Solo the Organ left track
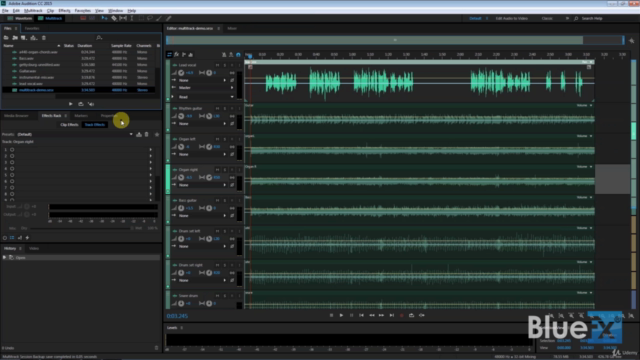The image size is (640, 360). pos(225,139)
